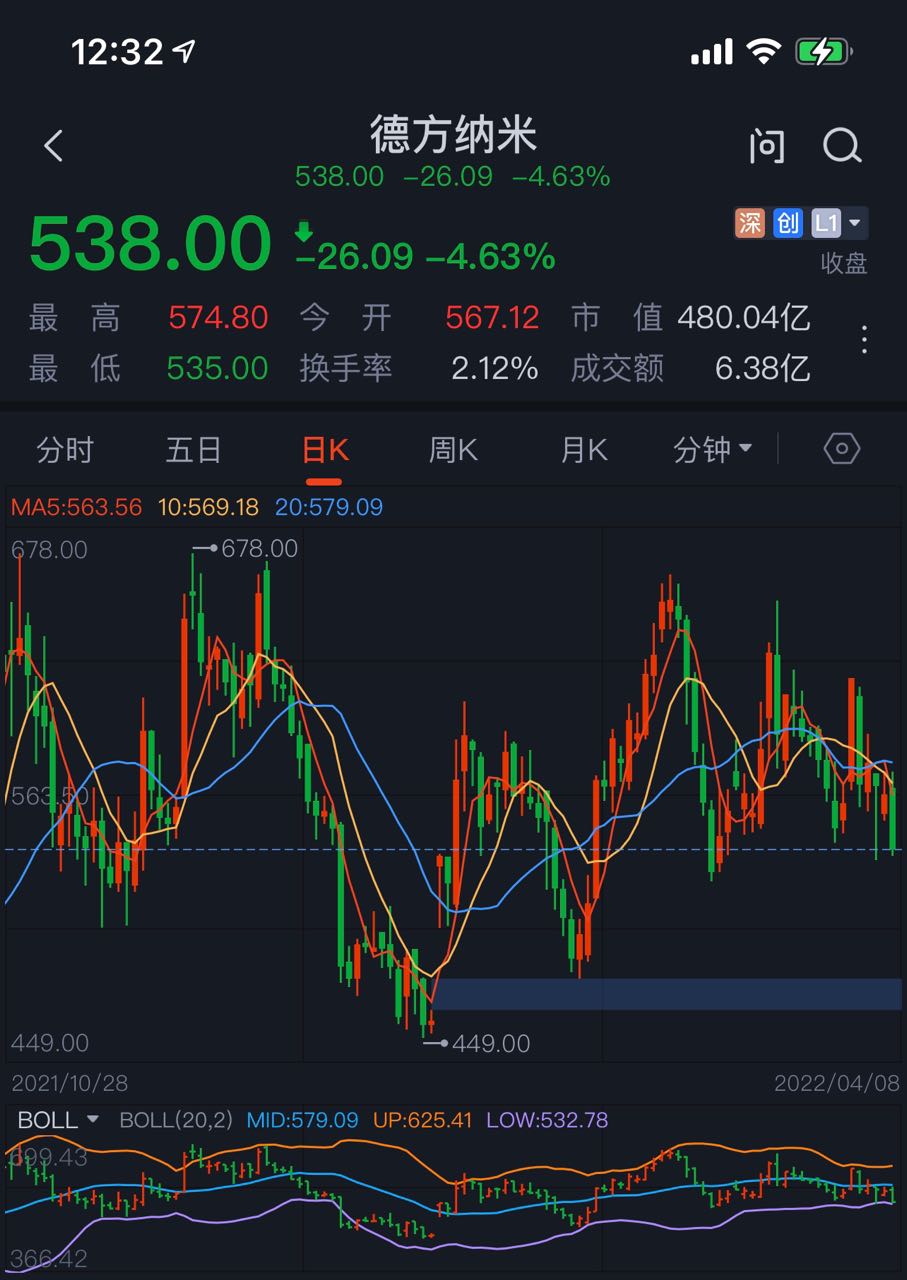Tap the MA5 moving average label
Screen dimensions: 907x1280
tap(76, 507)
